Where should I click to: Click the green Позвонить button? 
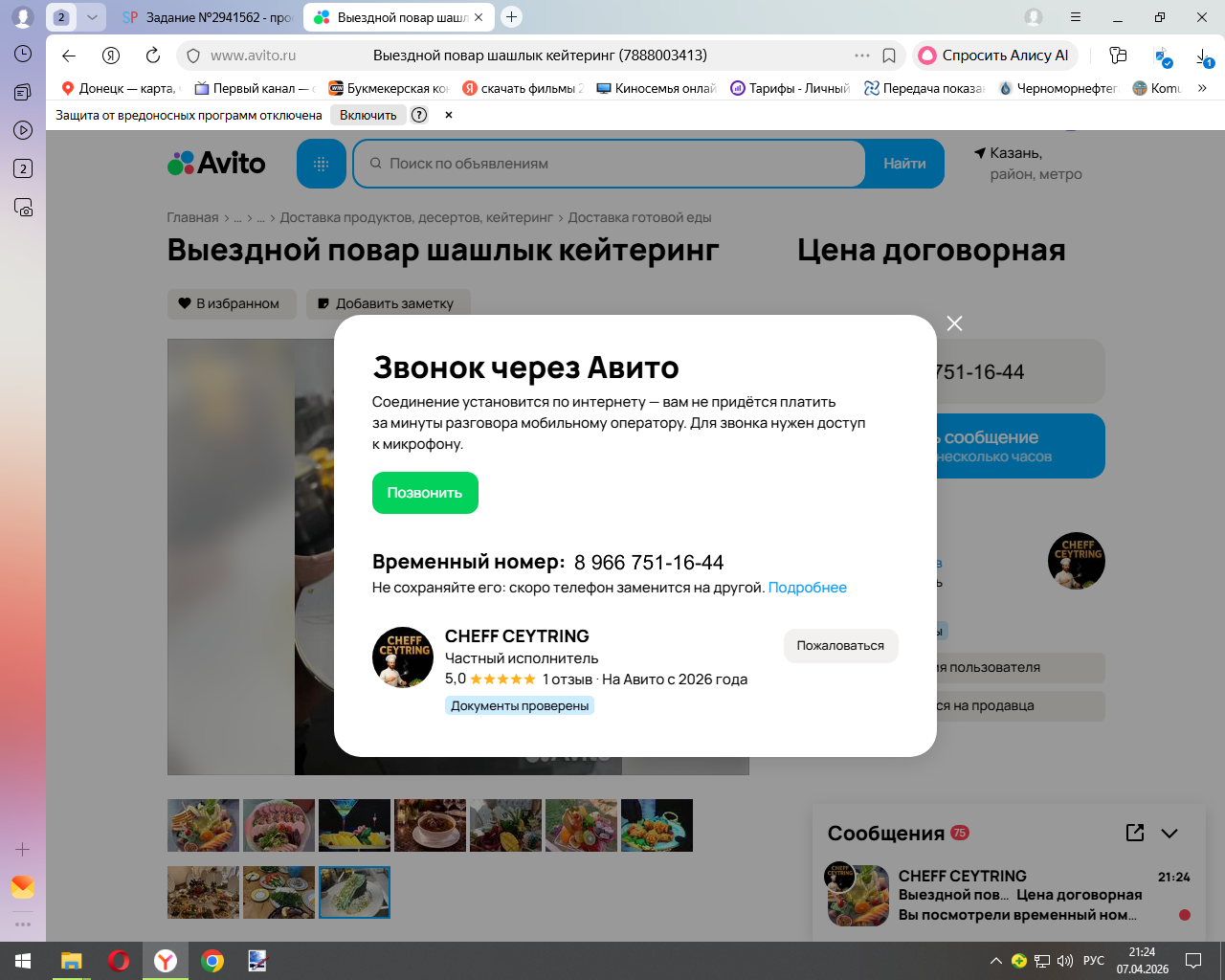(x=425, y=493)
